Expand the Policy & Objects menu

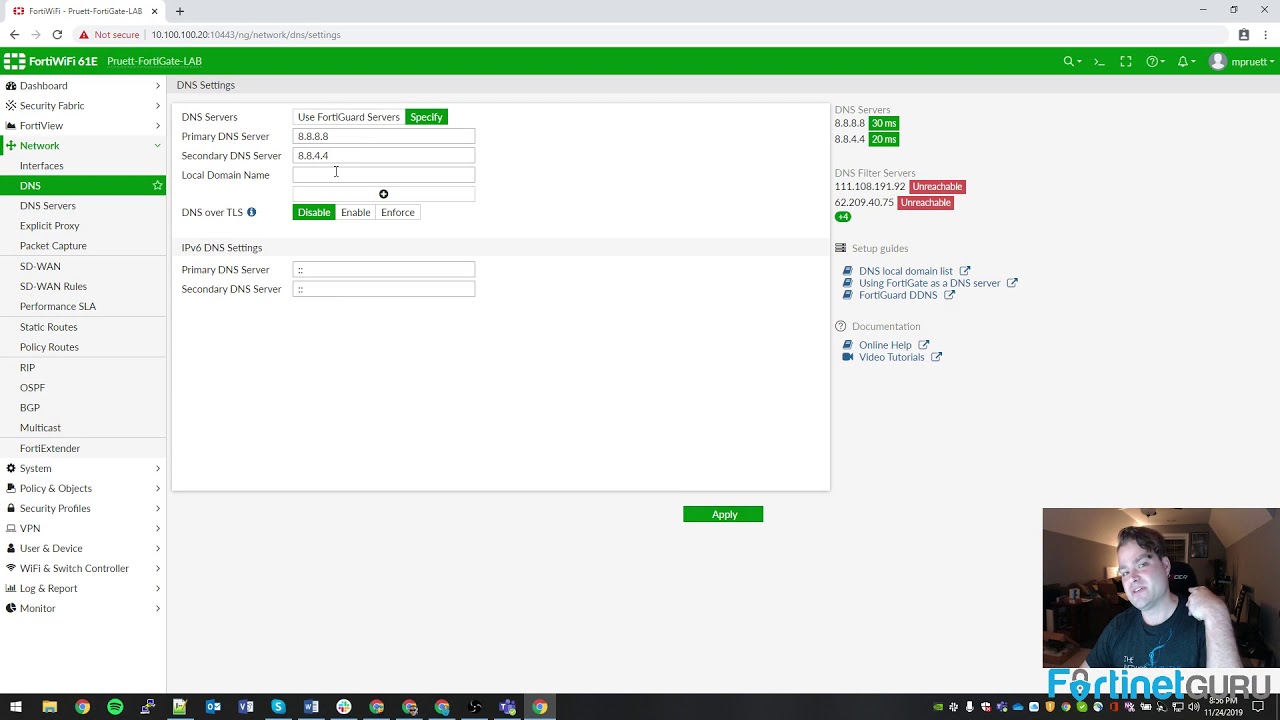pos(83,488)
